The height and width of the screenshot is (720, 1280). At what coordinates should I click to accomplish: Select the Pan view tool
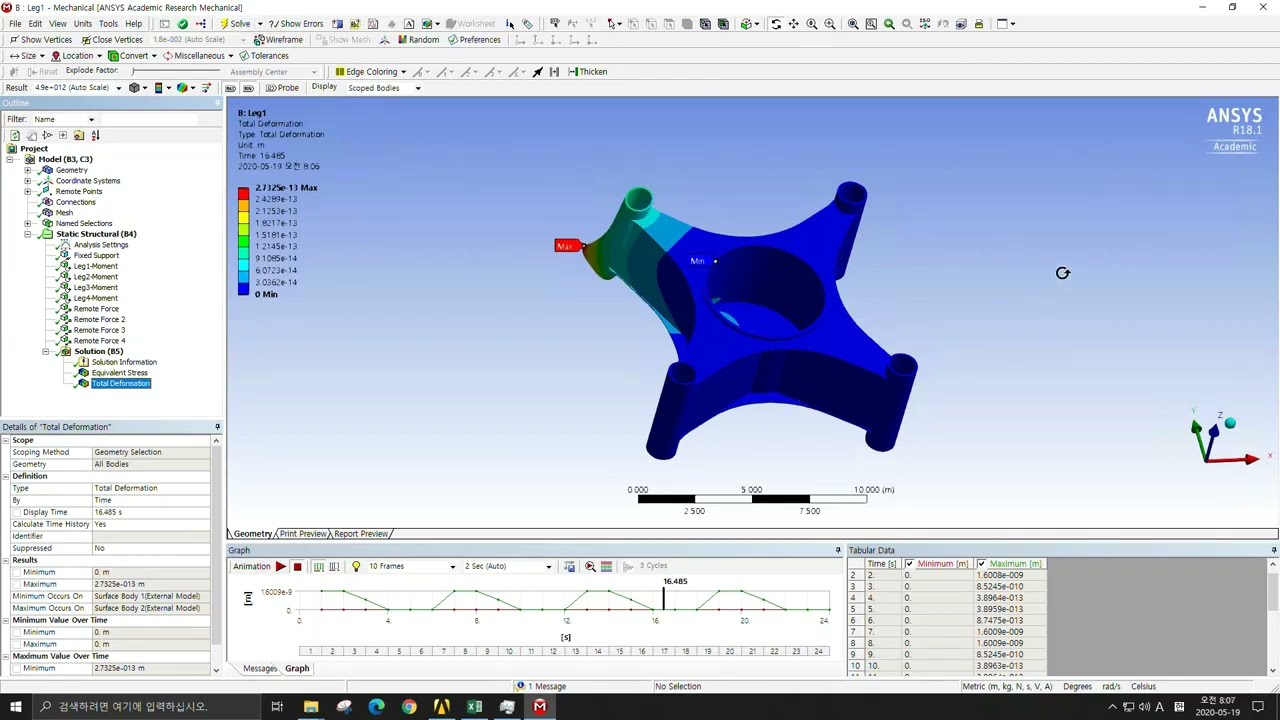794,24
